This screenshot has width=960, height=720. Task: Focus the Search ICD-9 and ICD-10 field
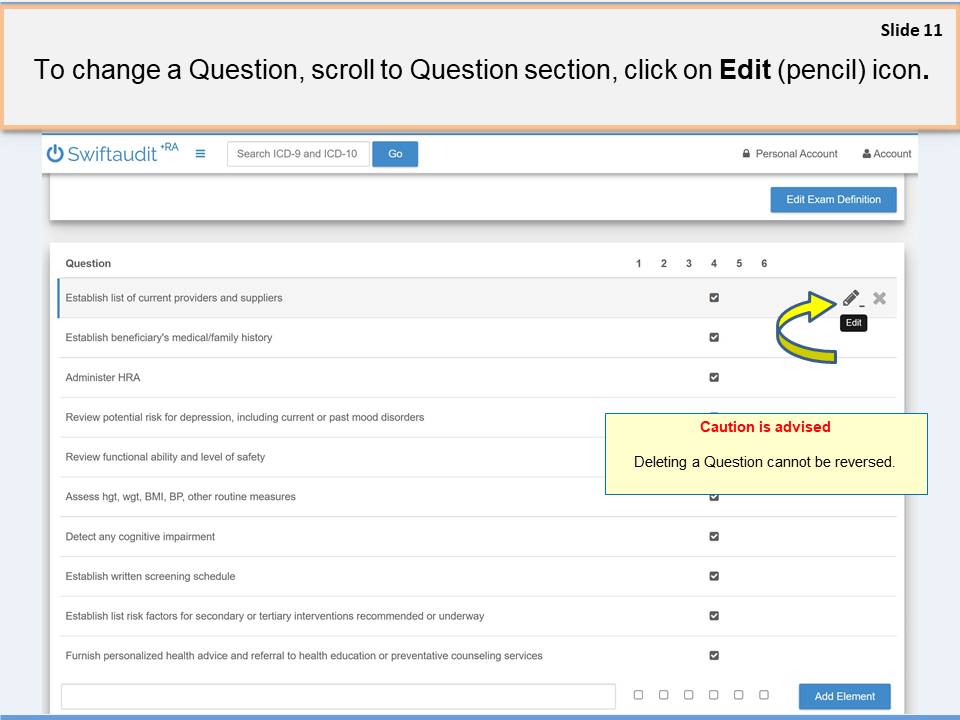click(297, 154)
